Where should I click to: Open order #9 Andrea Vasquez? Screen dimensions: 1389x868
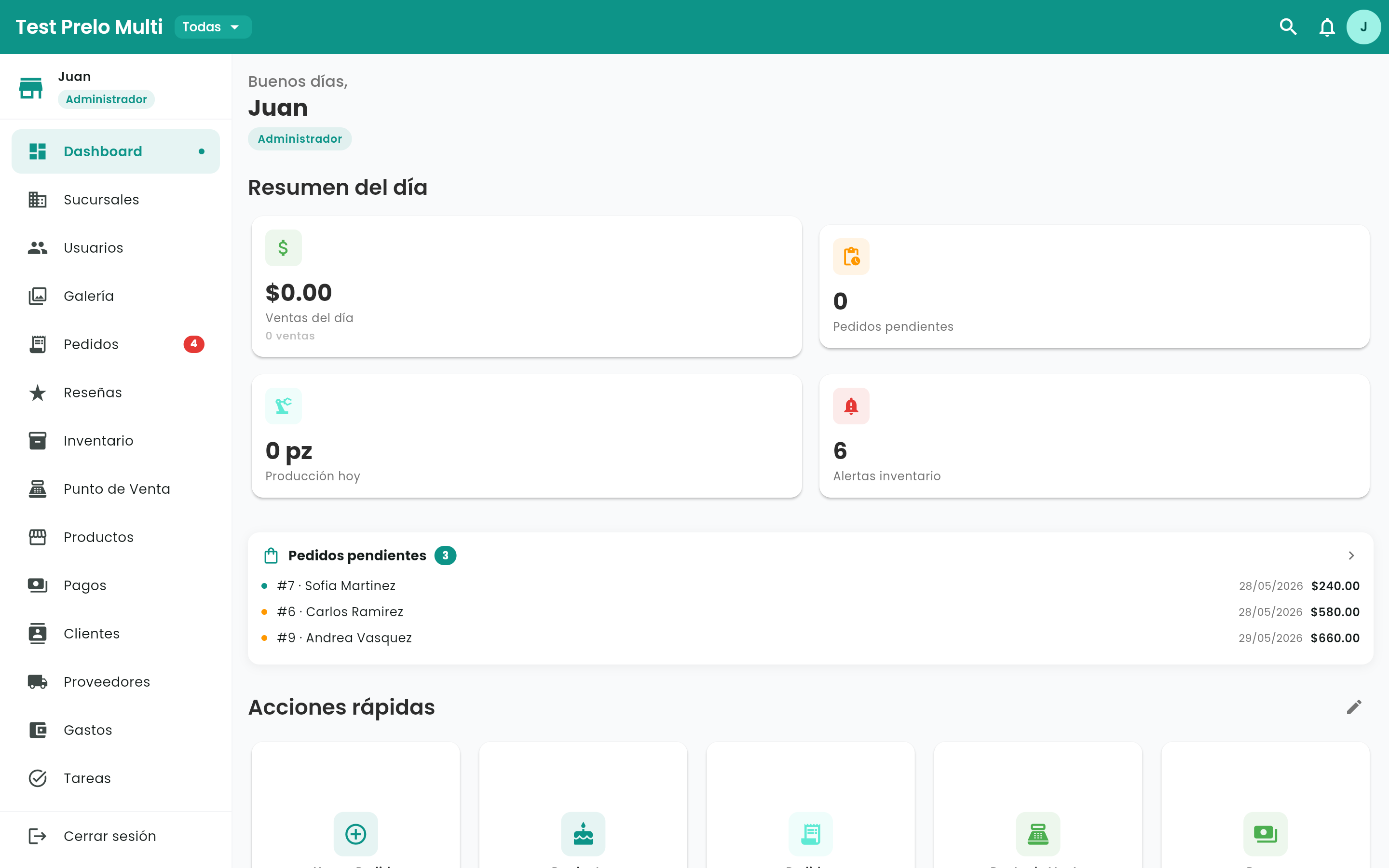pyautogui.click(x=810, y=638)
